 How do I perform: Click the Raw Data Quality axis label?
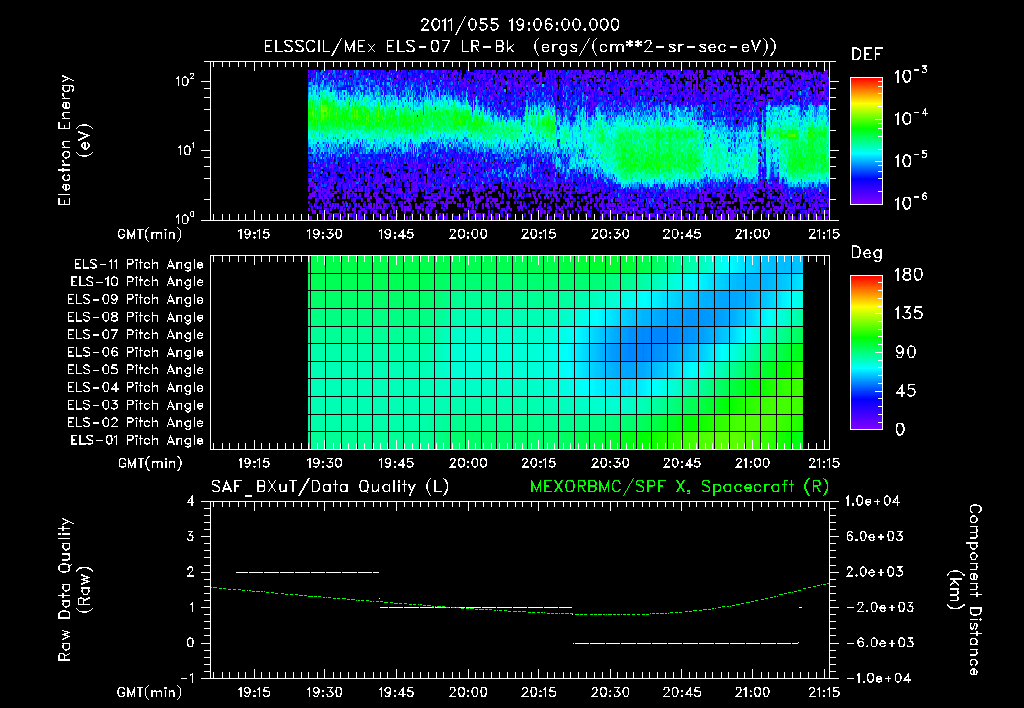coord(74,590)
